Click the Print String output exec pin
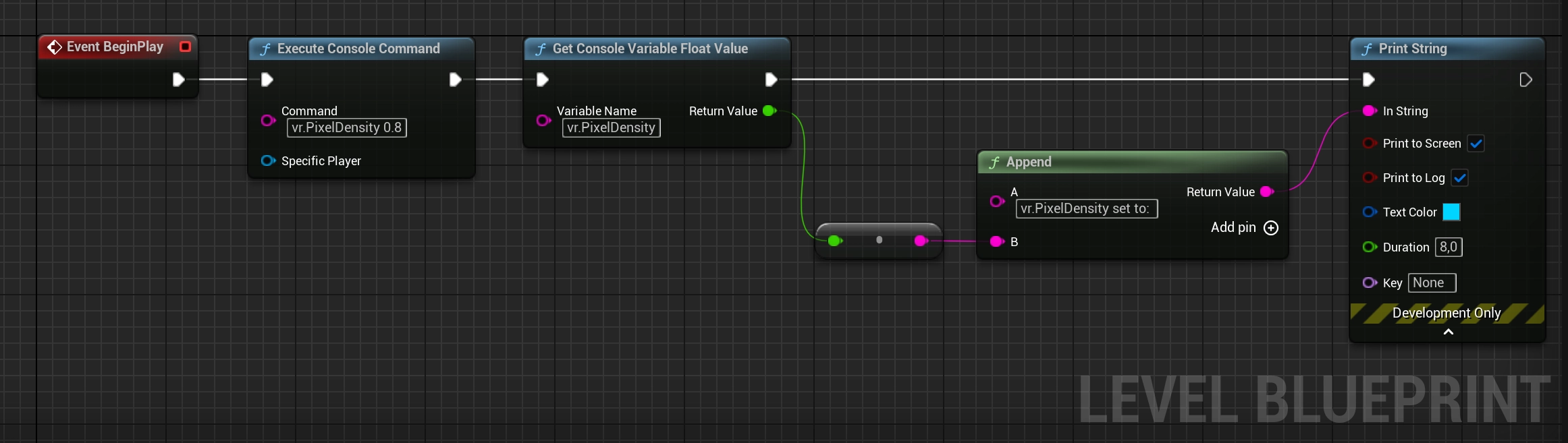This screenshot has width=1568, height=443. click(x=1525, y=80)
